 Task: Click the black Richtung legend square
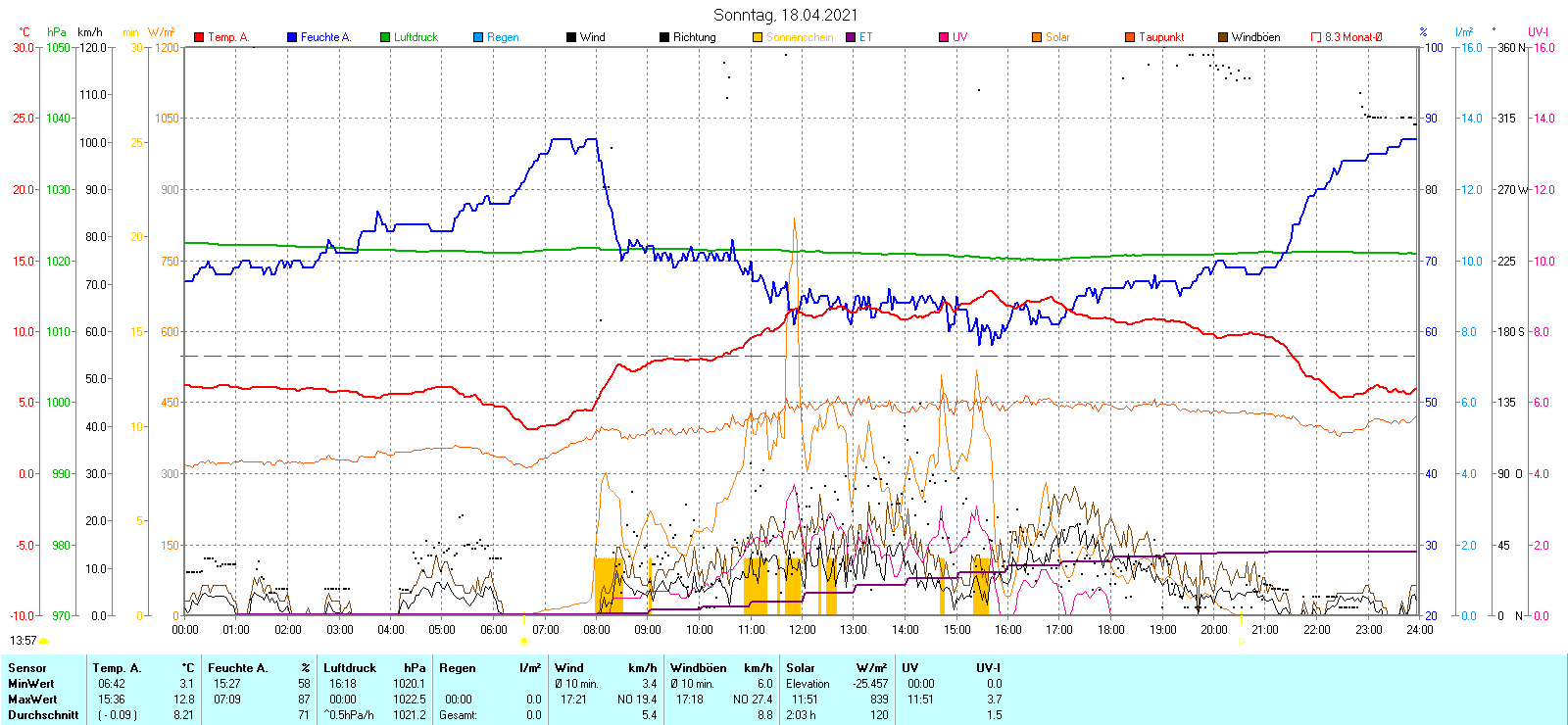click(664, 37)
